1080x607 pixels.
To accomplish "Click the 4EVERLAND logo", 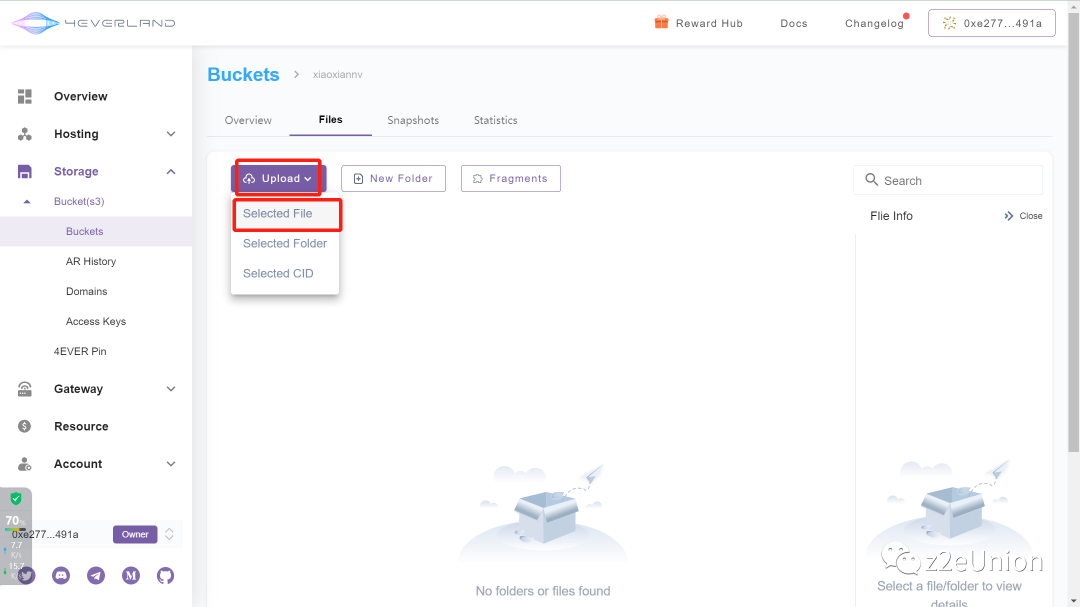I will [94, 22].
